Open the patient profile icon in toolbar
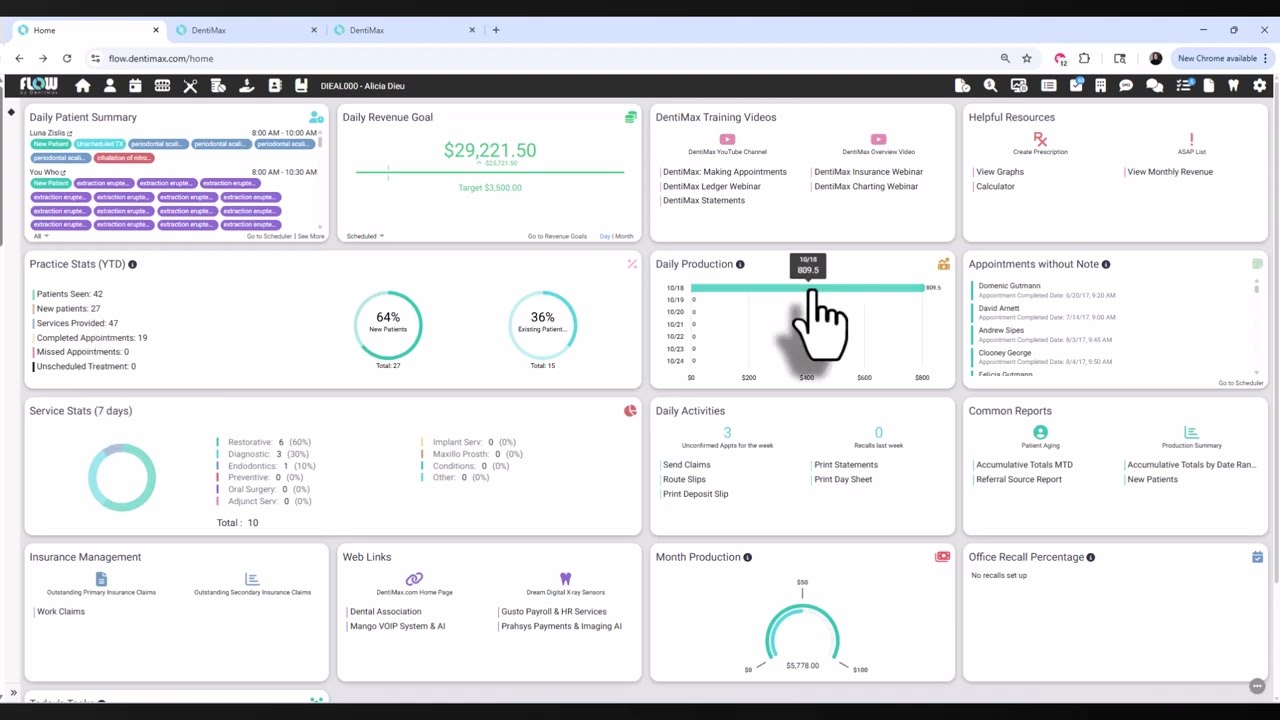This screenshot has height=720, width=1280. pos(110,86)
